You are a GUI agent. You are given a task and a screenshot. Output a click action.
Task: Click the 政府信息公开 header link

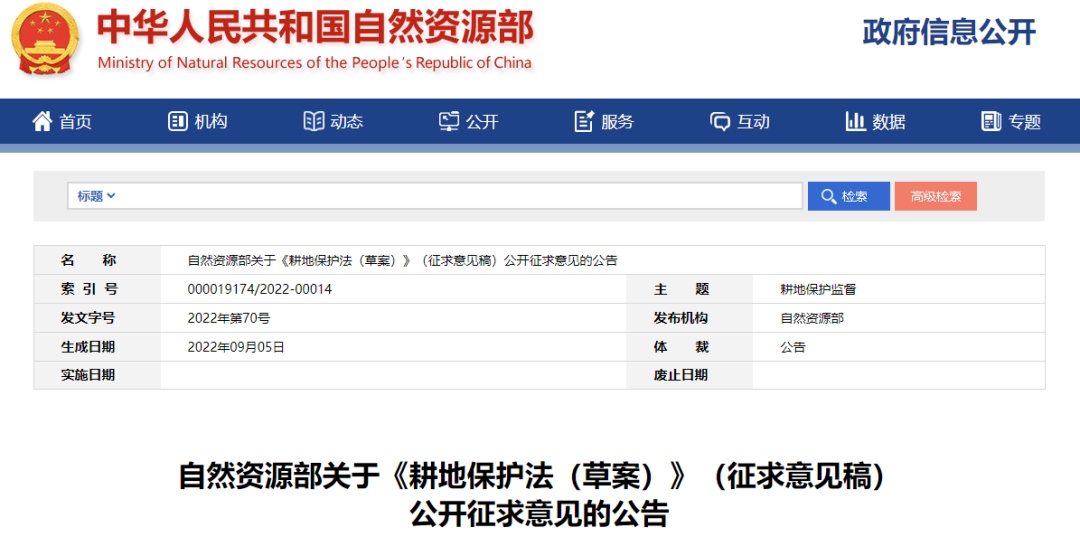[x=949, y=32]
